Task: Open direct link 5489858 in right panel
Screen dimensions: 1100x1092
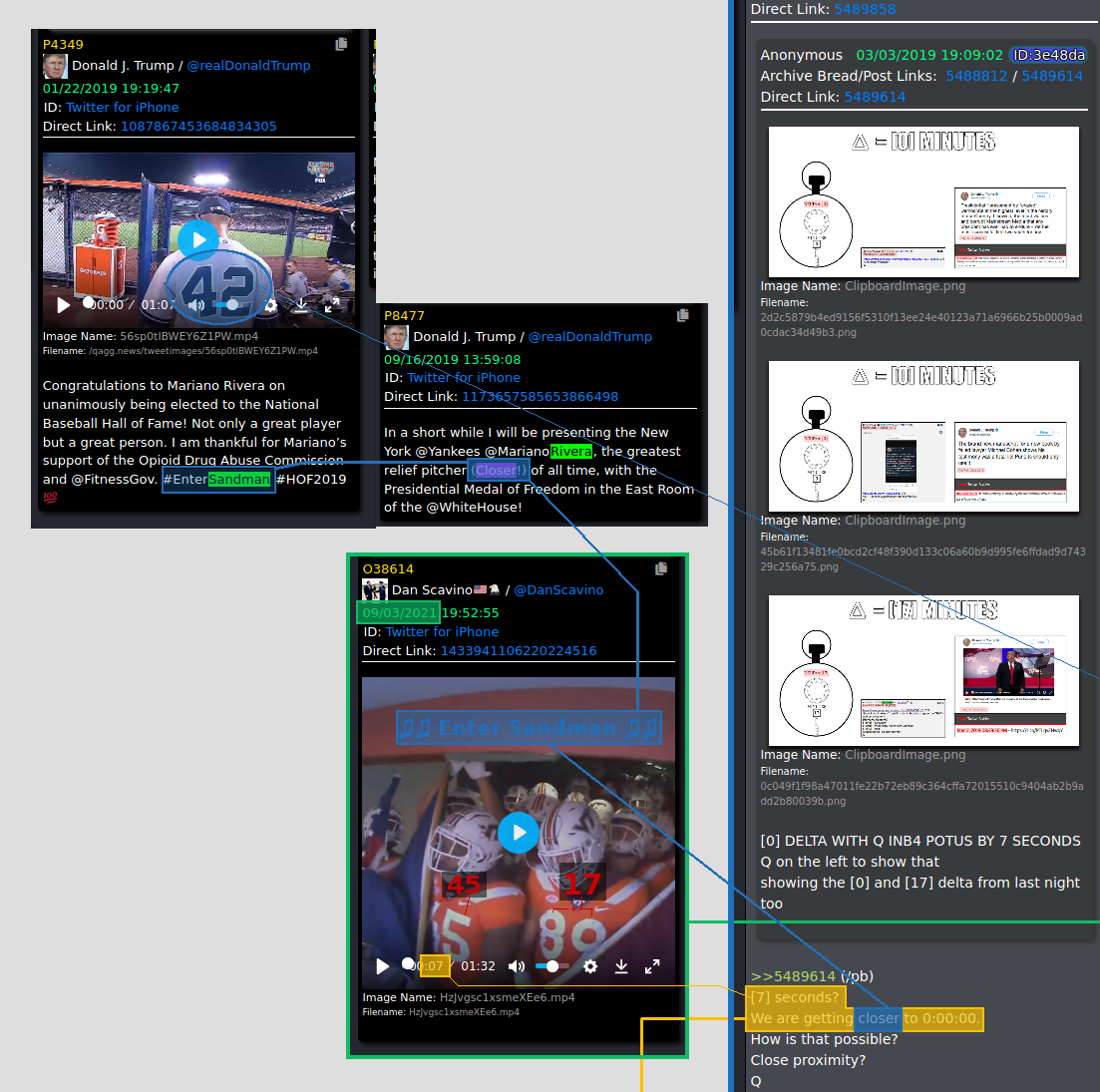Action: click(865, 9)
